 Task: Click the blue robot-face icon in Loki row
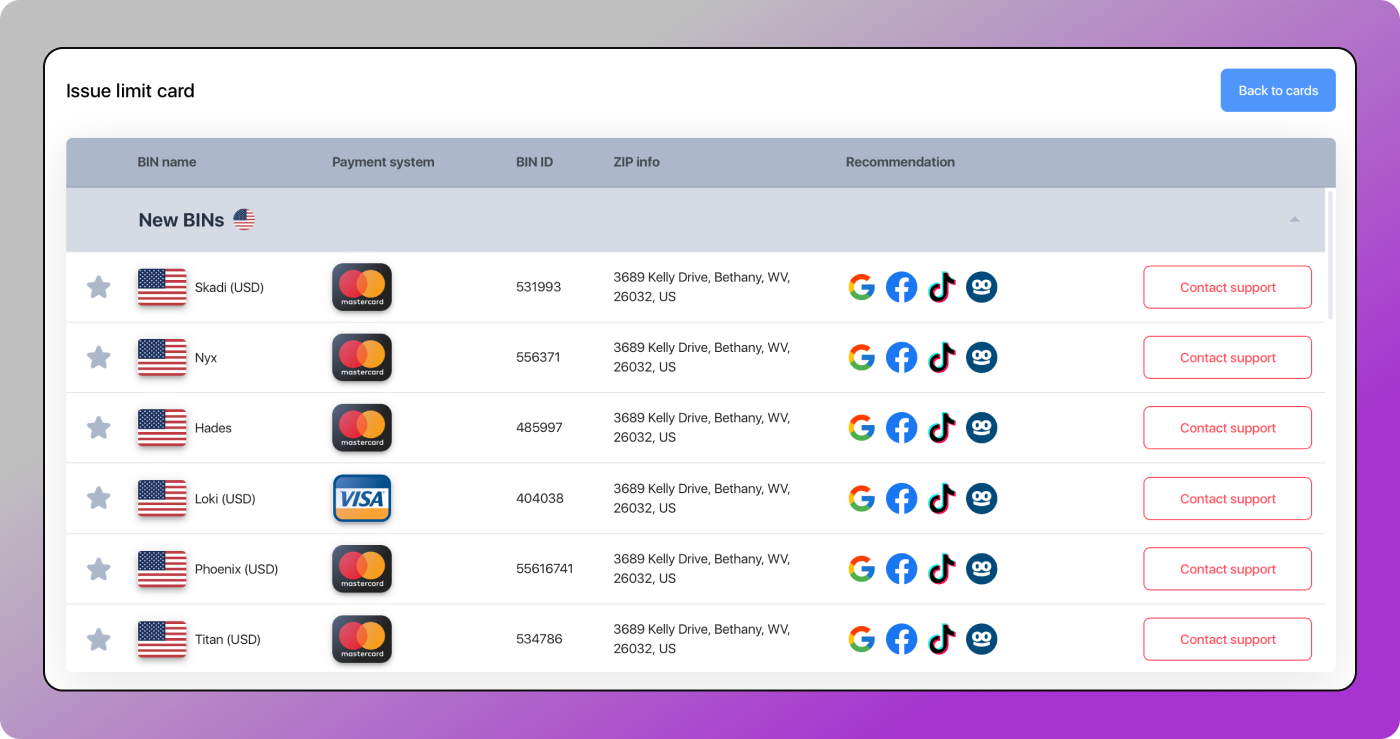coord(981,498)
